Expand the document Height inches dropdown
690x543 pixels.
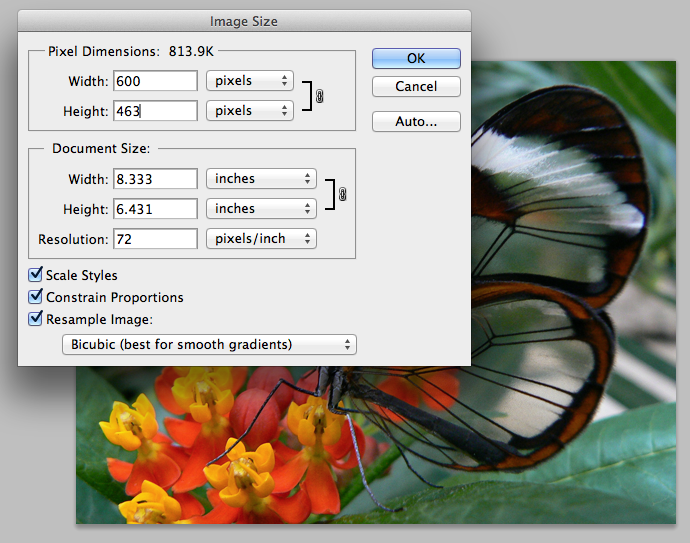coord(260,209)
